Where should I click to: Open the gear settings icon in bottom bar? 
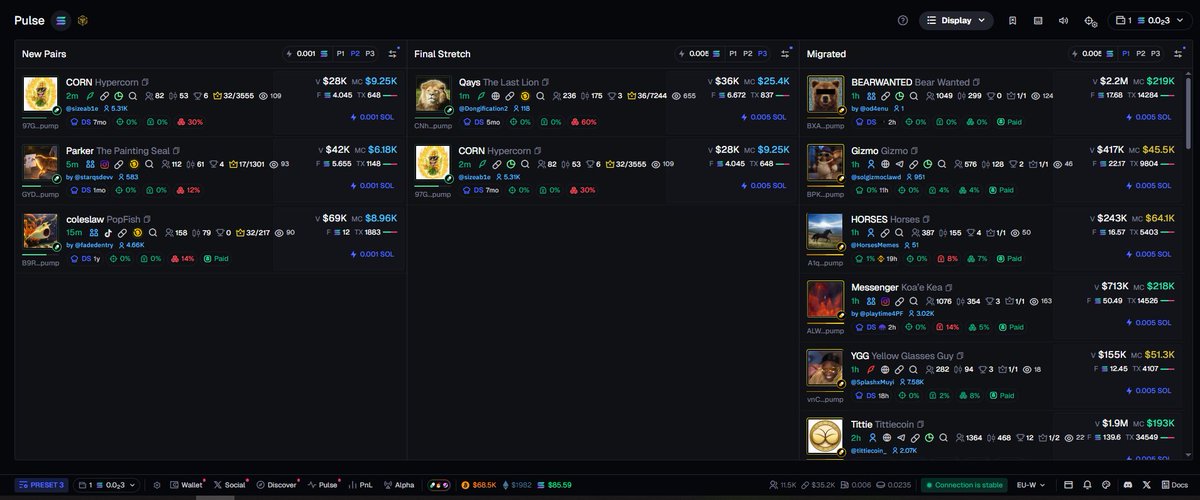click(x=157, y=485)
